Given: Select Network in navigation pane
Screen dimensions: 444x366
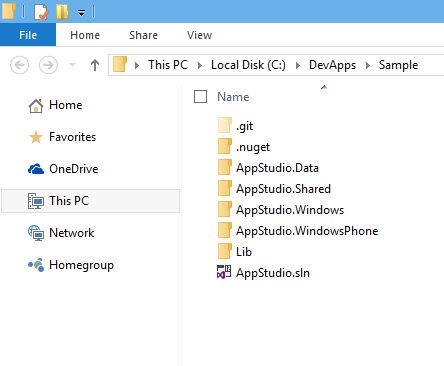Looking at the screenshot, I should pos(71,233).
